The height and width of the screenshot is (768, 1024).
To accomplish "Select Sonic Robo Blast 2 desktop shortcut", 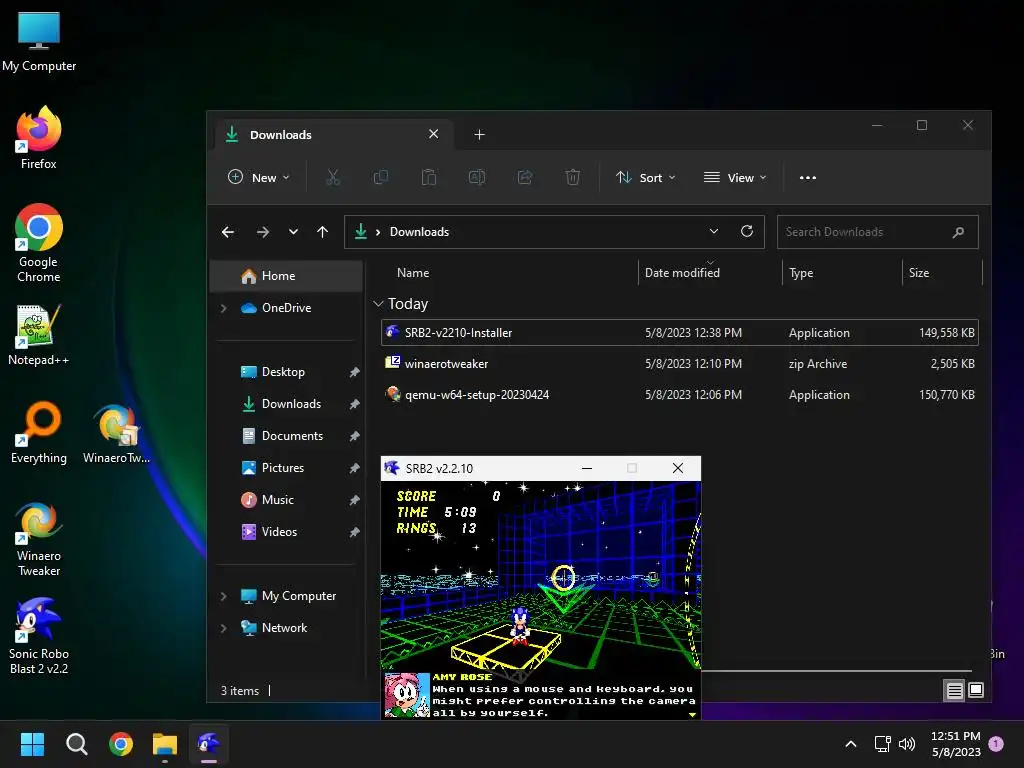I will 39,636.
